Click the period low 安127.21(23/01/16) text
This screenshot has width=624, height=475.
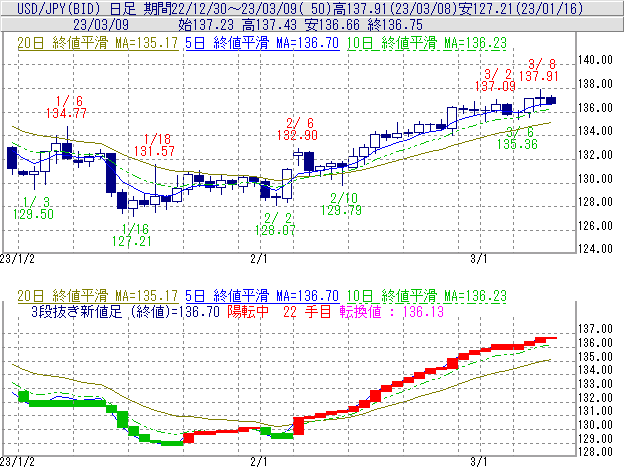[521, 8]
